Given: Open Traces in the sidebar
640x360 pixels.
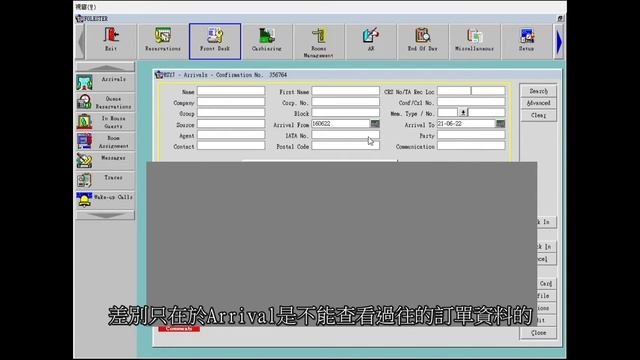Looking at the screenshot, I should (105, 180).
